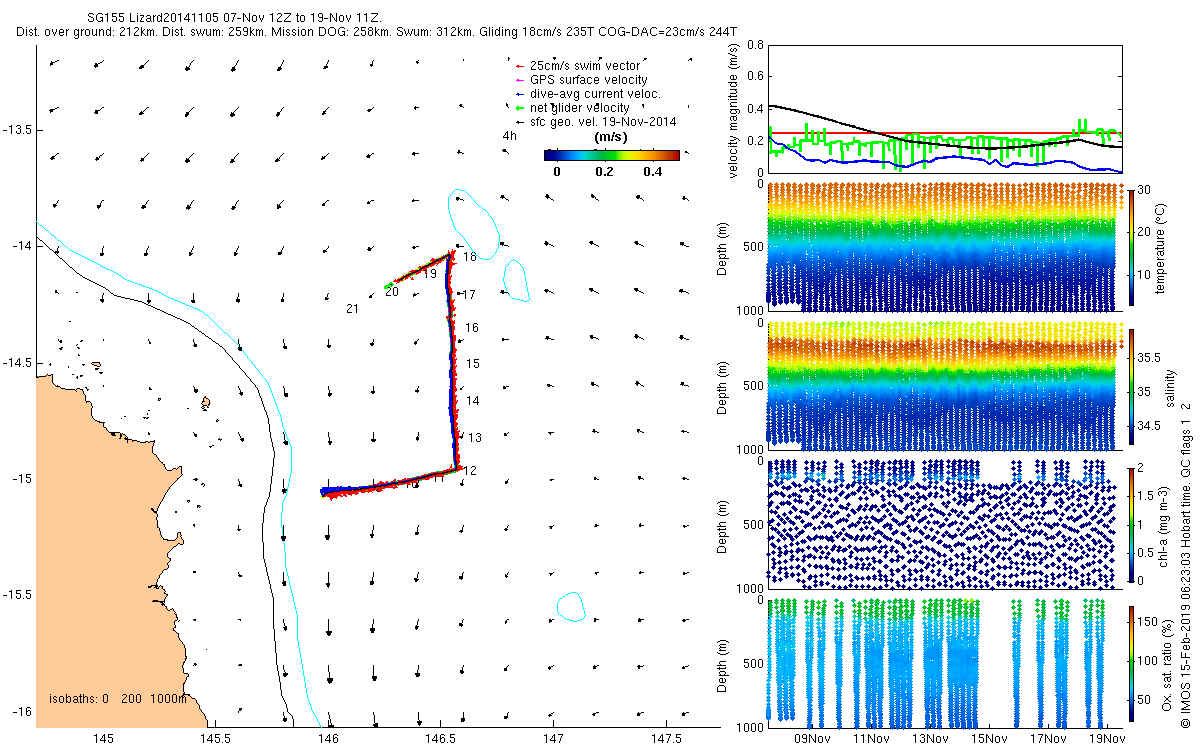Click the 'dive-avg current veloc.' legend entry

point(595,94)
